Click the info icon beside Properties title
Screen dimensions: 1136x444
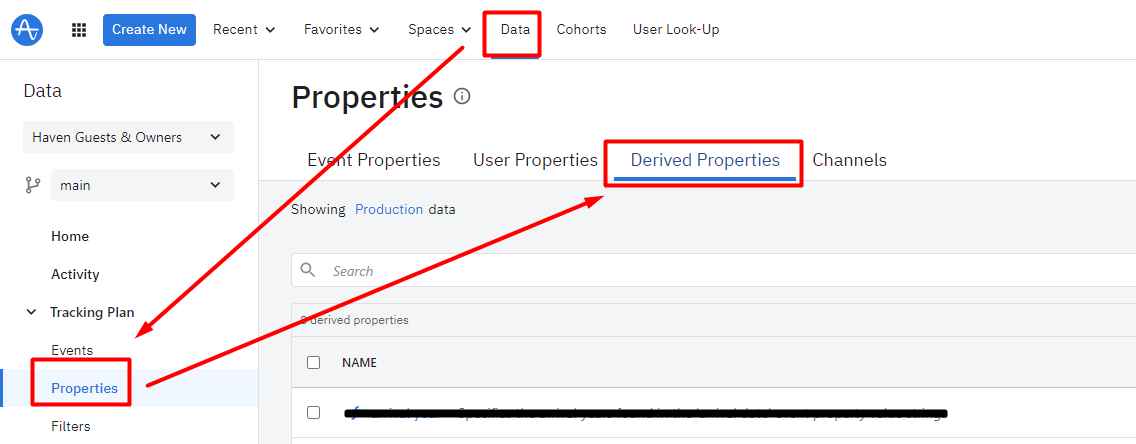pyautogui.click(x=462, y=96)
